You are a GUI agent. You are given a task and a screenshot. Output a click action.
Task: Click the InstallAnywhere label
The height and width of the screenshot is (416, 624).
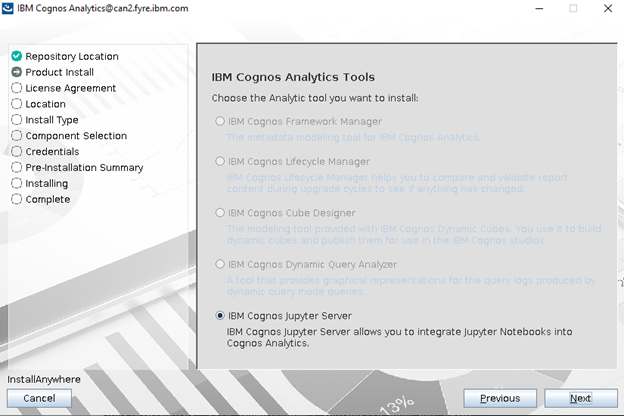pyautogui.click(x=44, y=379)
